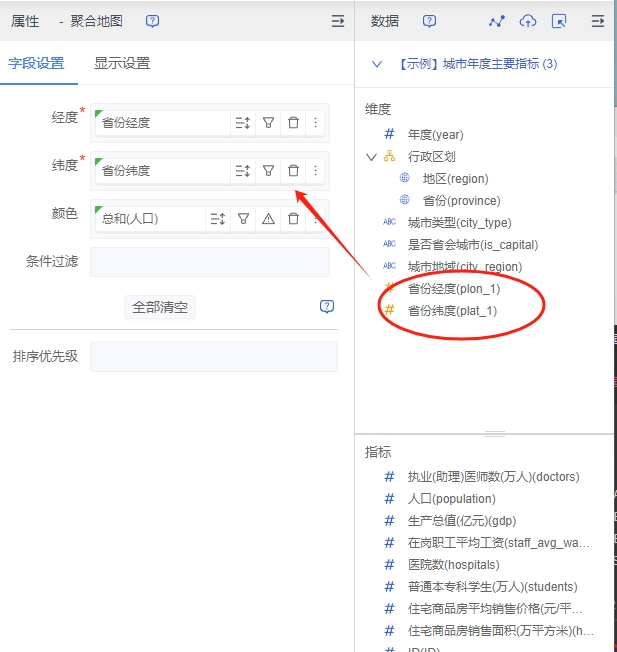Open the more options menu for the 经度 field

tap(316, 123)
